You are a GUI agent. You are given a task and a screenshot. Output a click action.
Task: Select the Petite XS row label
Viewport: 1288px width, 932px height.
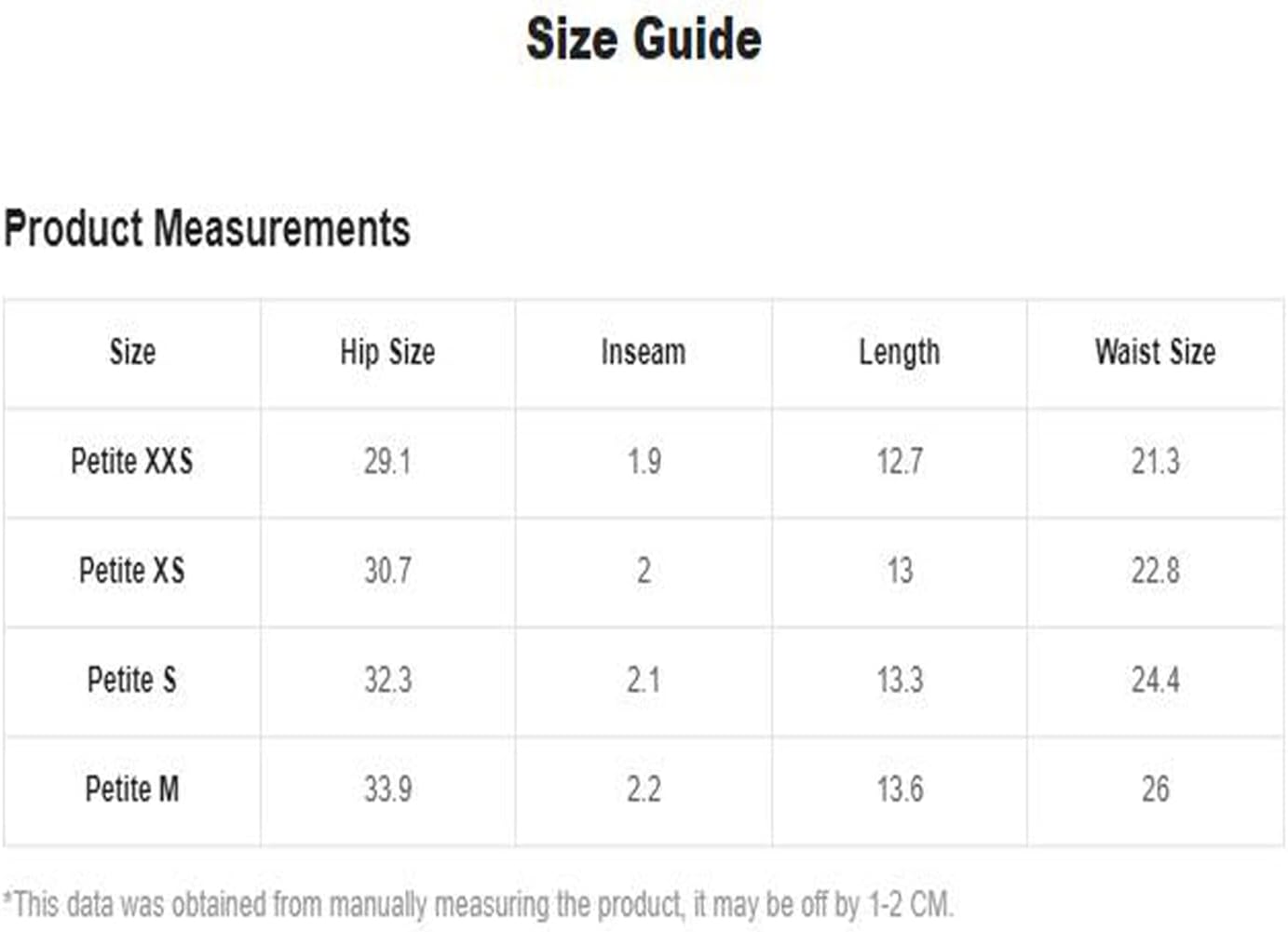(x=132, y=570)
